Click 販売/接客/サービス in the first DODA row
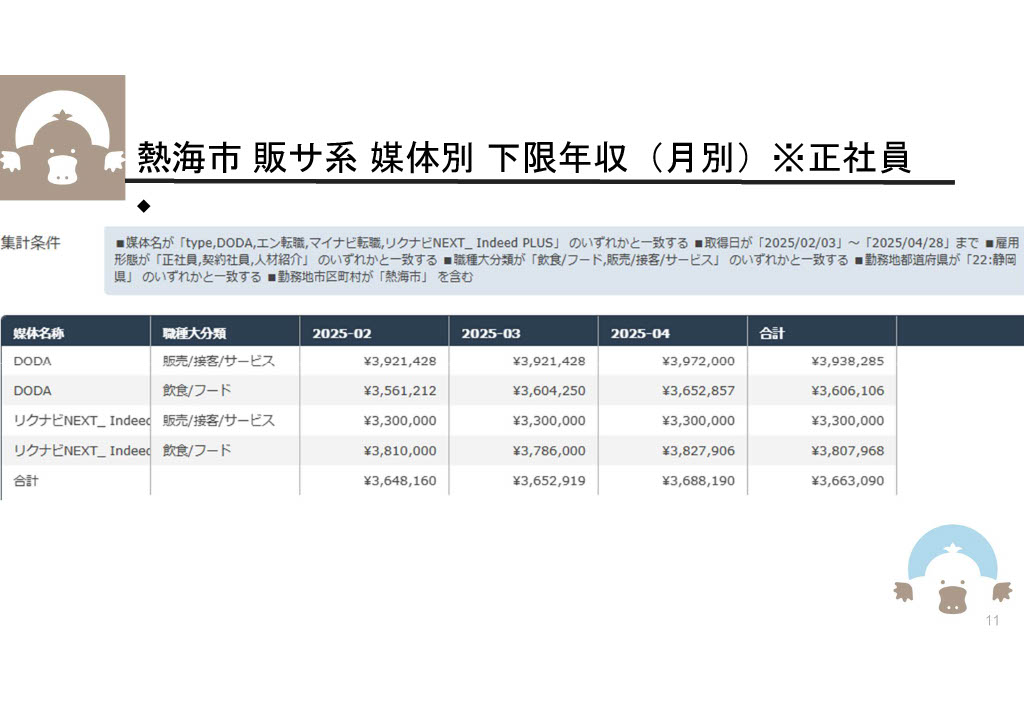 [x=219, y=361]
